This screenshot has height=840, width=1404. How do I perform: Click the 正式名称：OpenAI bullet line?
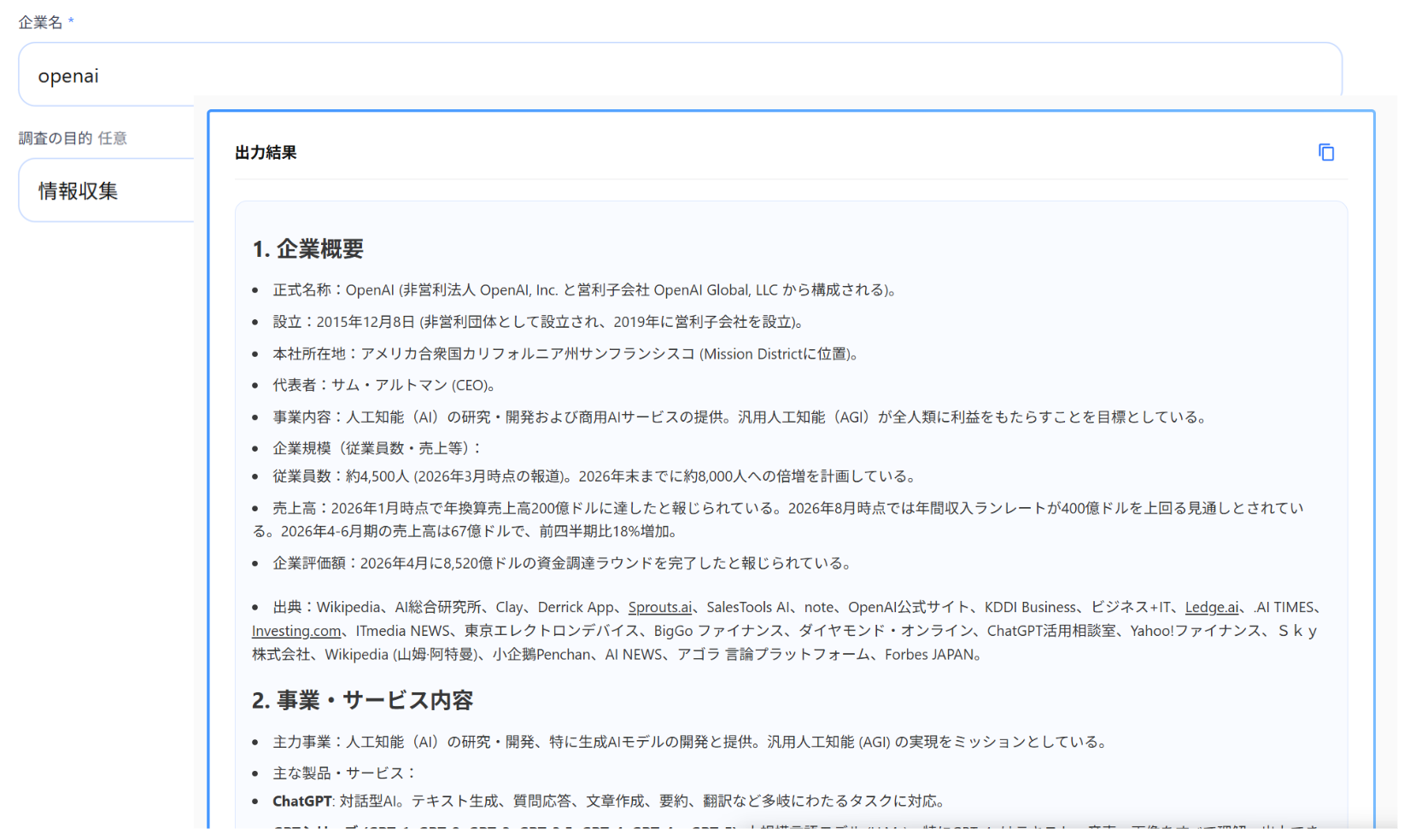pos(586,290)
